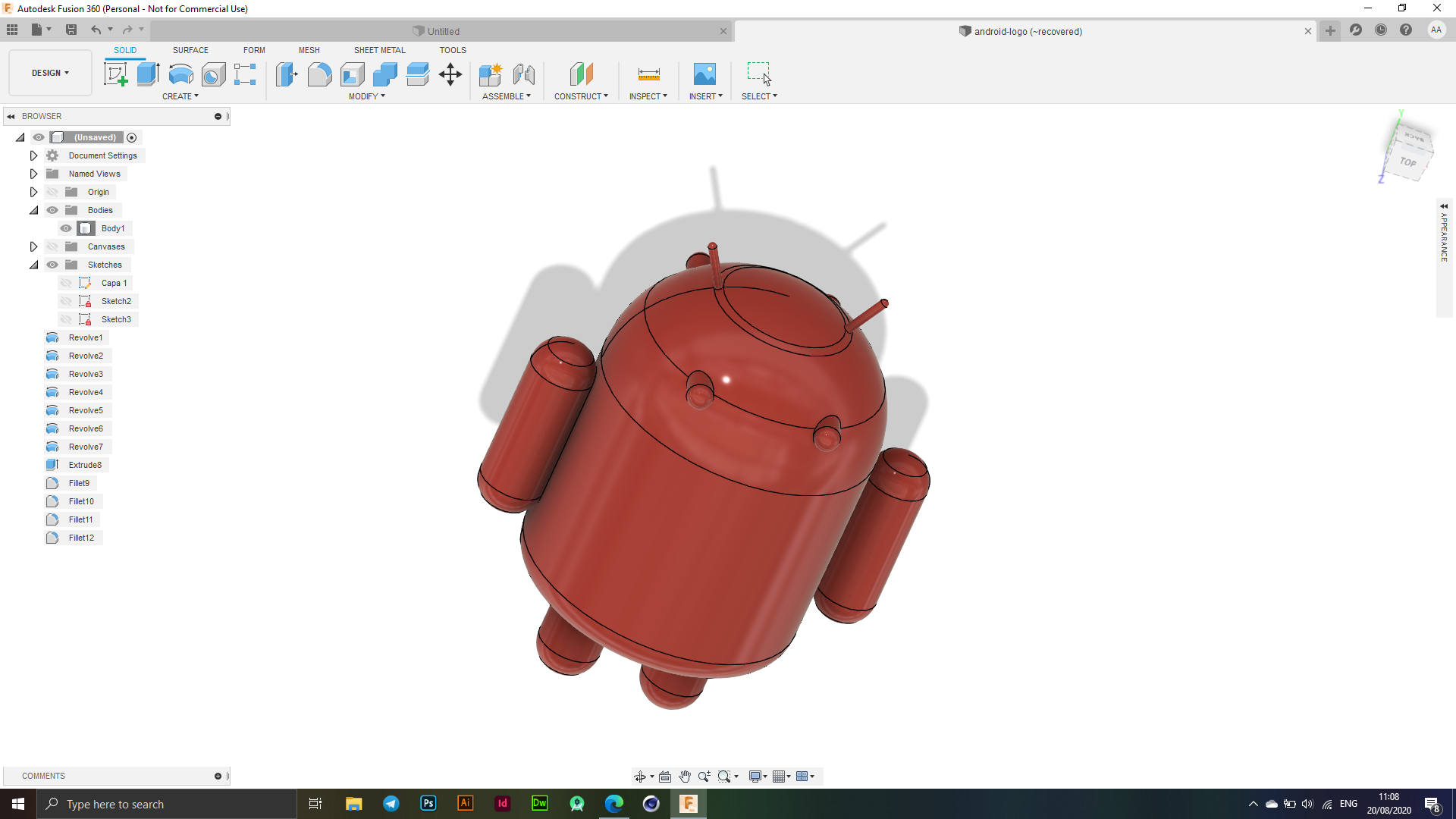Toggle the root component visibility eye

(x=39, y=137)
